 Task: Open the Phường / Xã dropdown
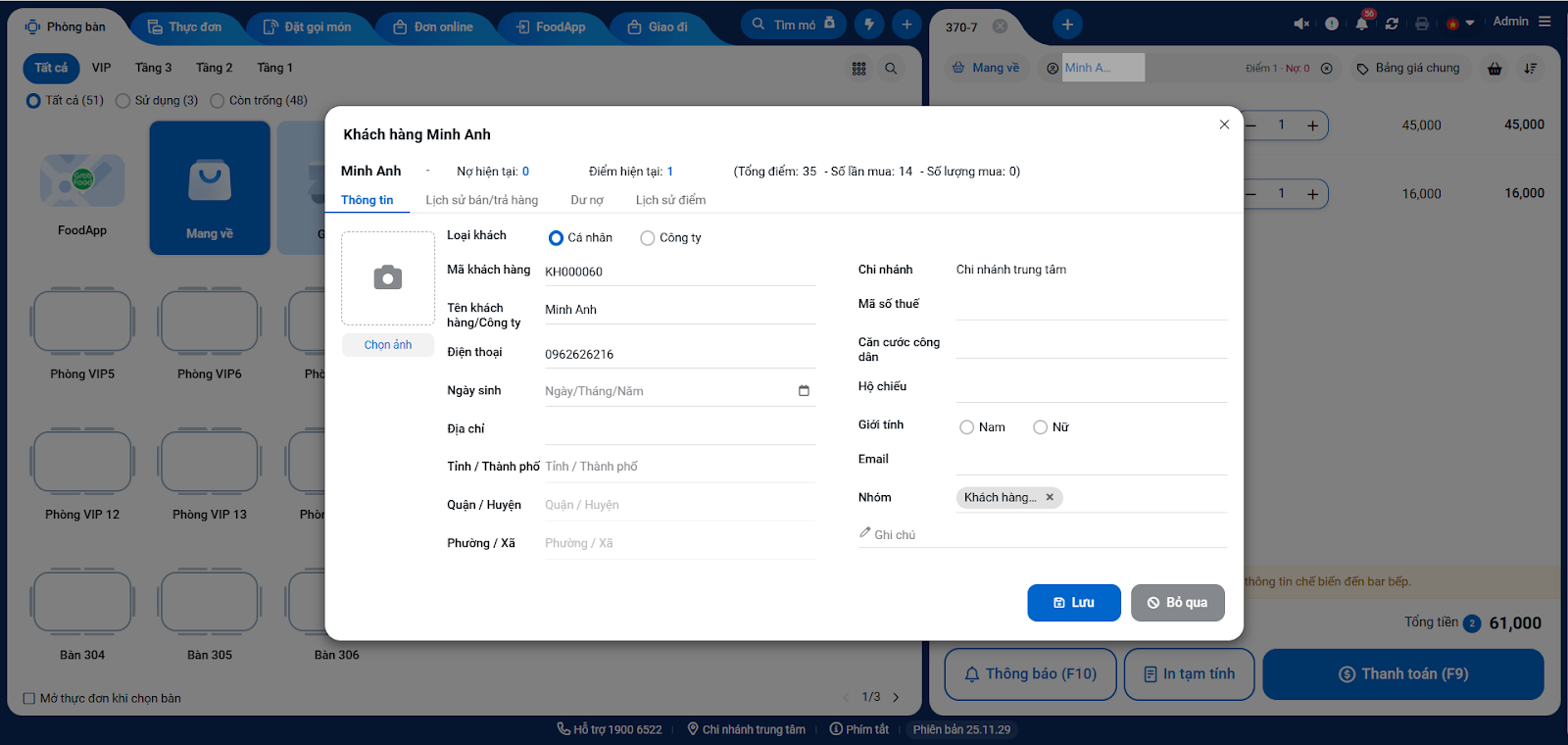(x=680, y=543)
